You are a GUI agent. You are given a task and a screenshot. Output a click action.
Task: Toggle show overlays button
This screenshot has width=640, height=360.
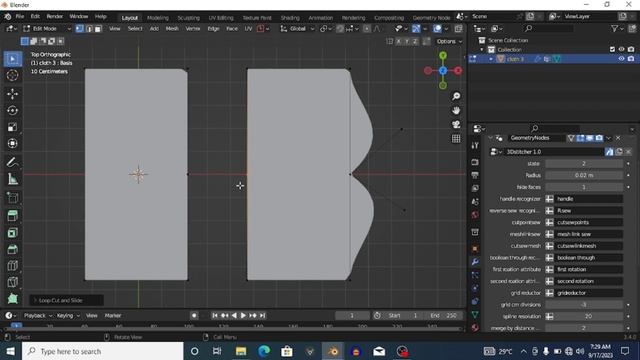click(x=437, y=29)
